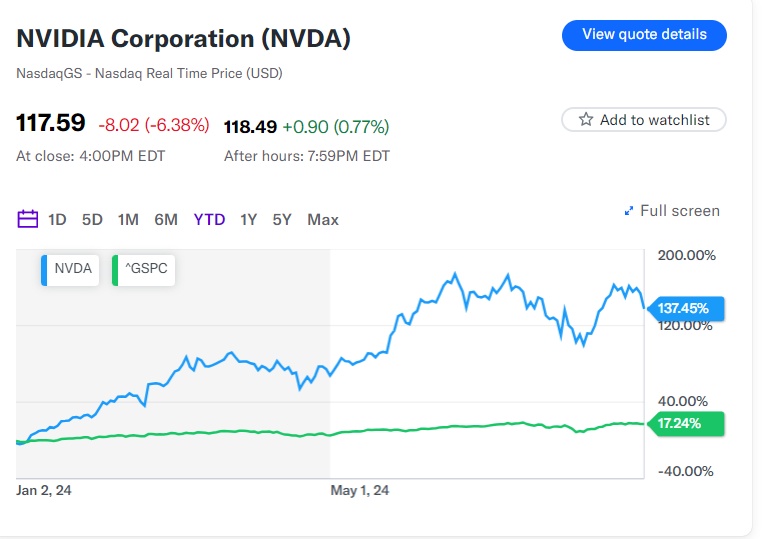Open the chart in Full screen
773x539 pixels.
coord(678,211)
